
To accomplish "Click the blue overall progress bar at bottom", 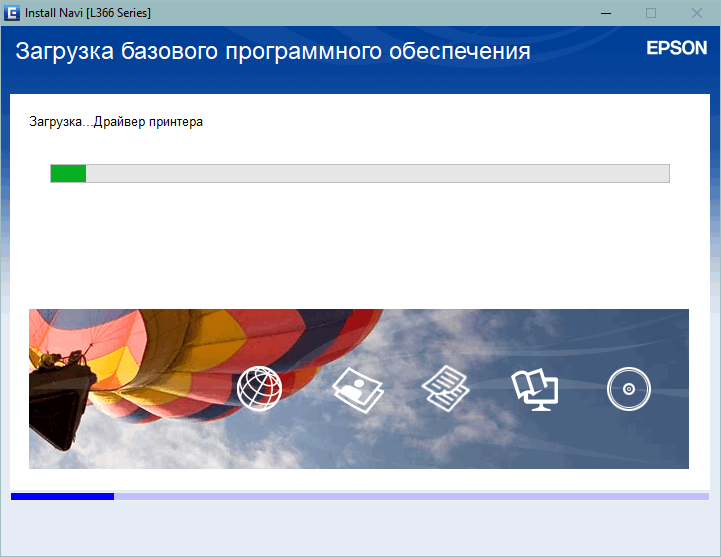I will tap(360, 497).
